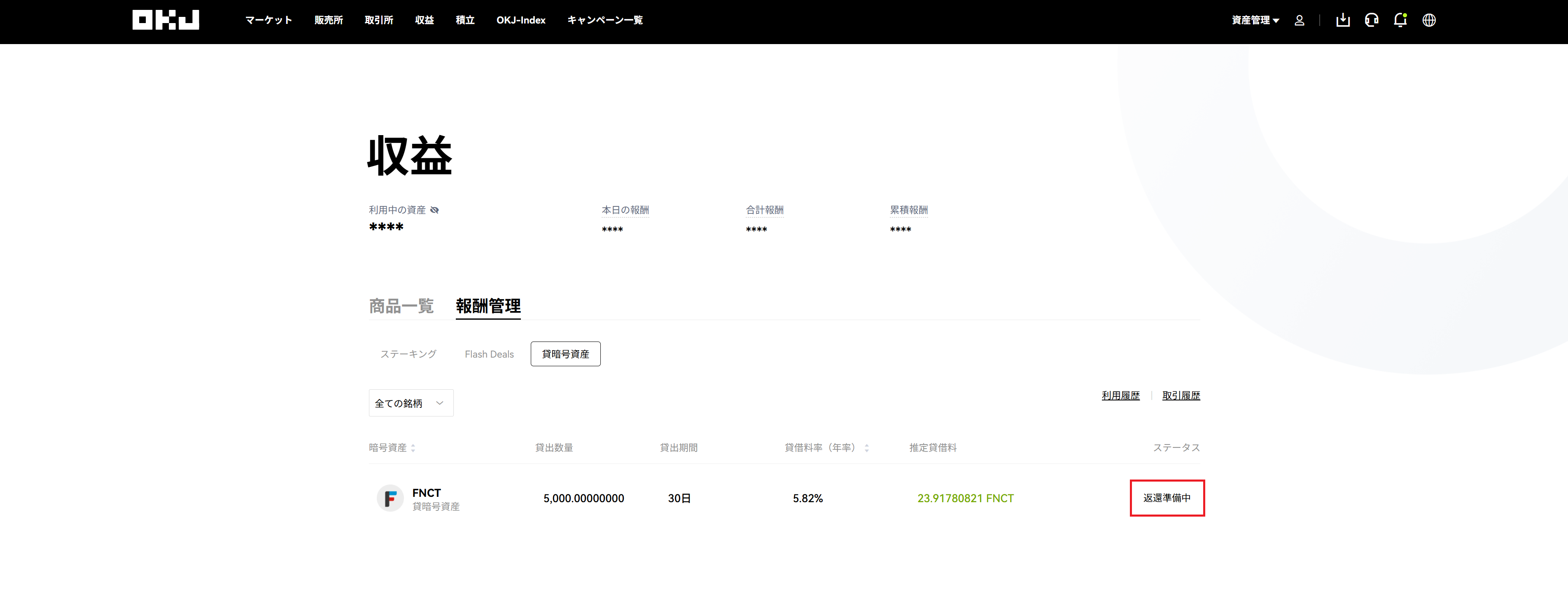
Task: Click the 23.91780821 FNCT estimated fee
Action: [x=966, y=498]
